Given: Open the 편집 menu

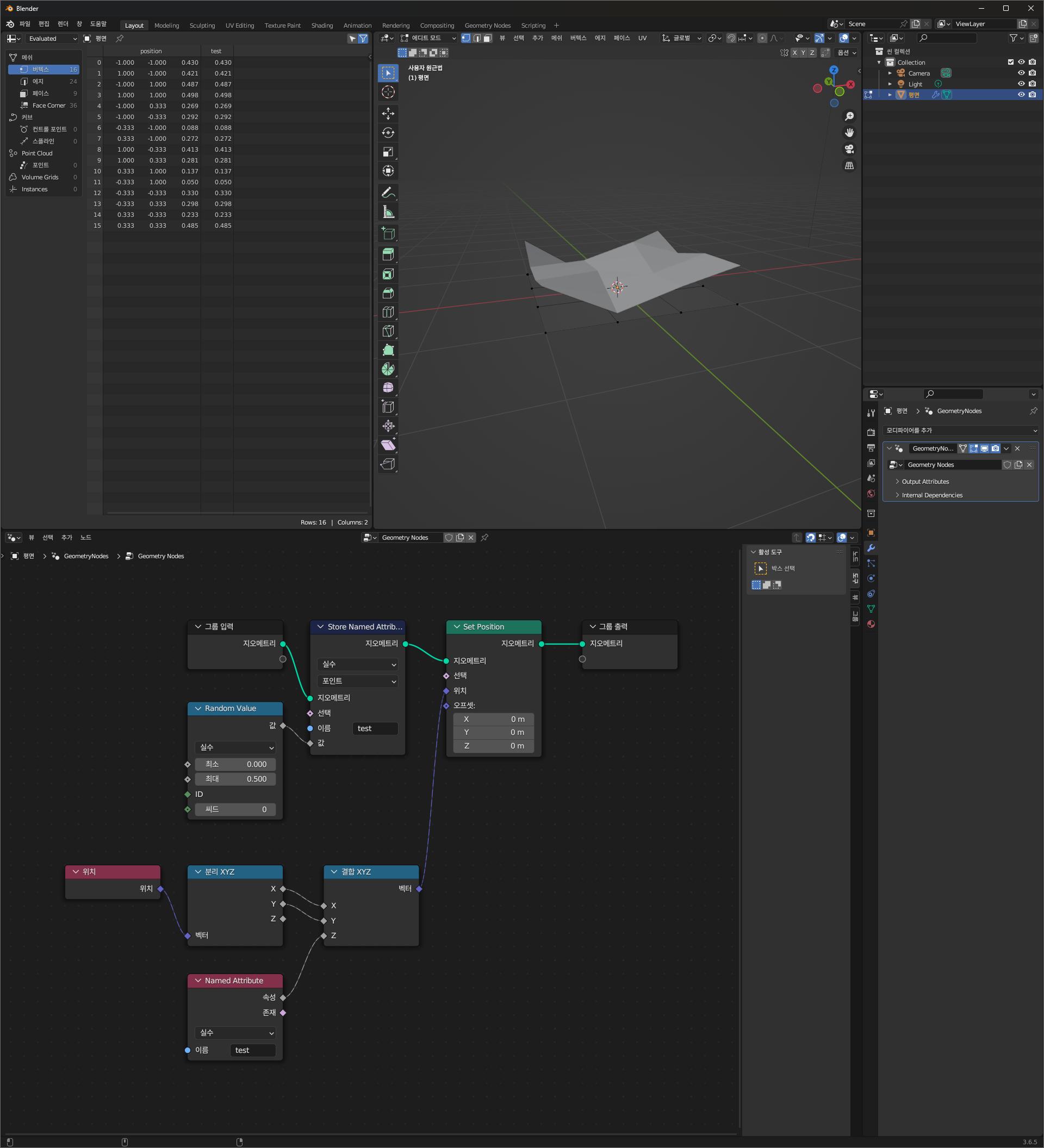Looking at the screenshot, I should 44,24.
